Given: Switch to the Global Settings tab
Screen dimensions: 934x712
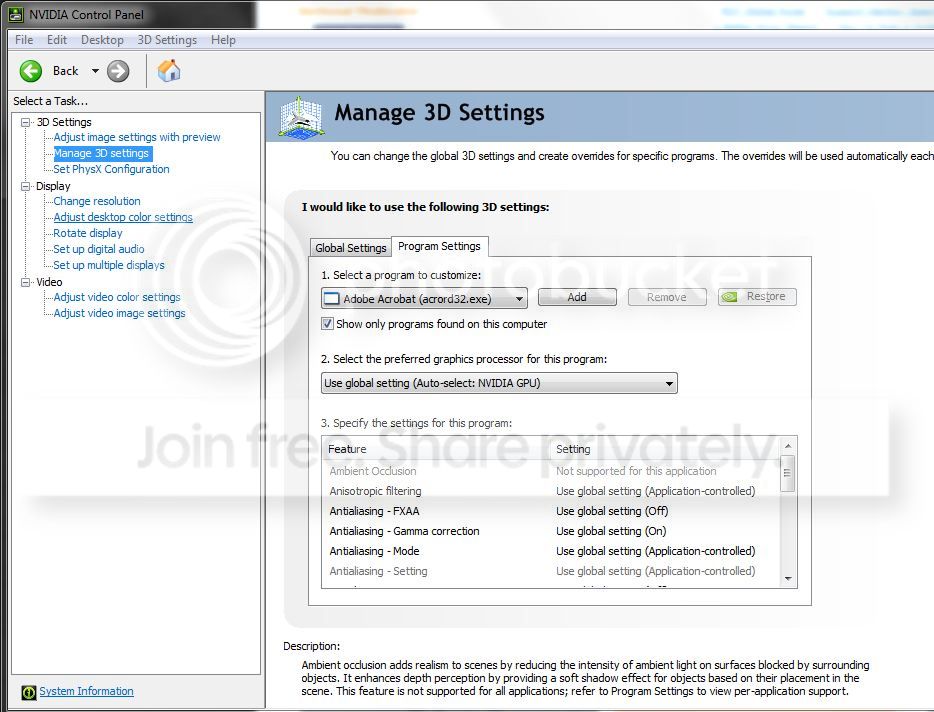Looking at the screenshot, I should point(350,248).
